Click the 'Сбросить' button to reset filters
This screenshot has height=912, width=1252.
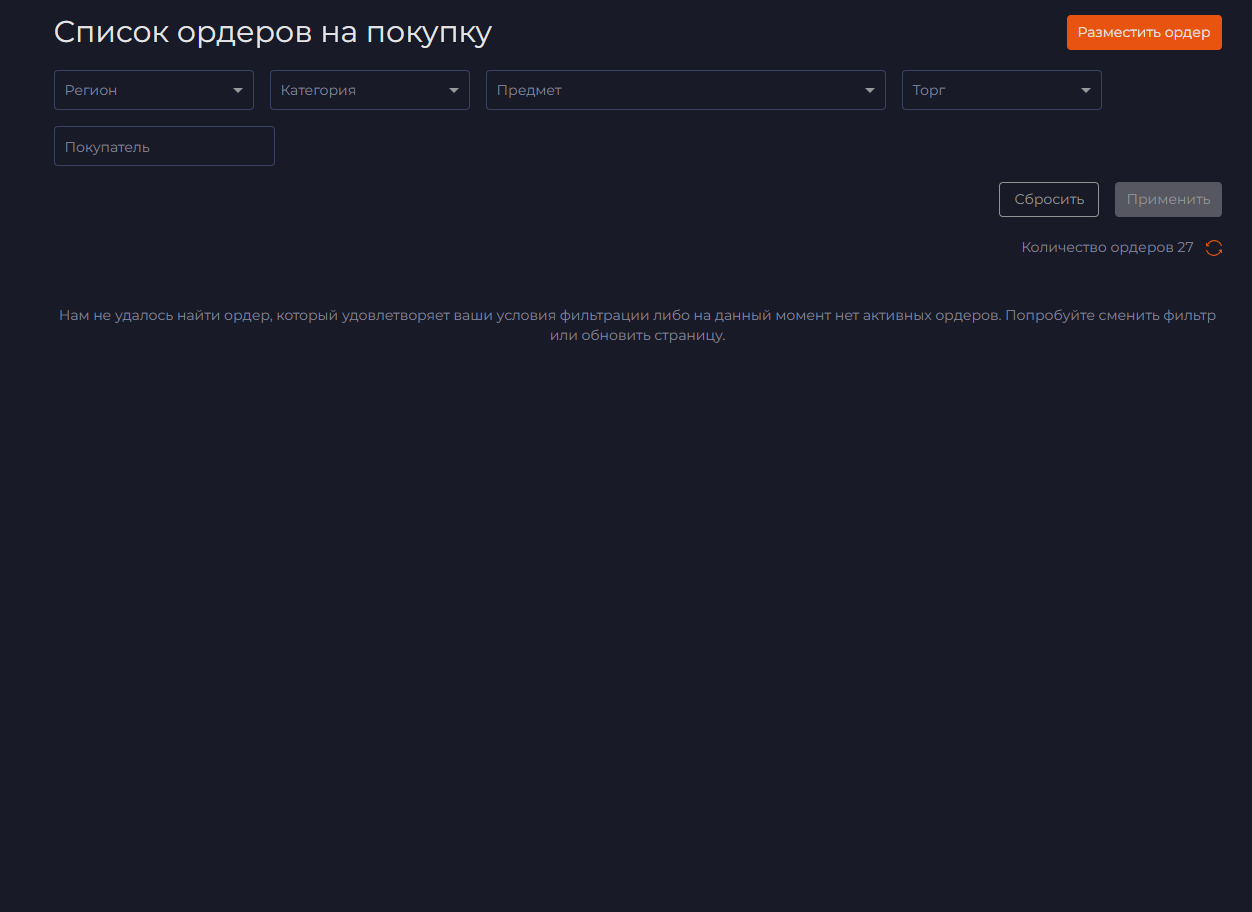tap(1049, 199)
